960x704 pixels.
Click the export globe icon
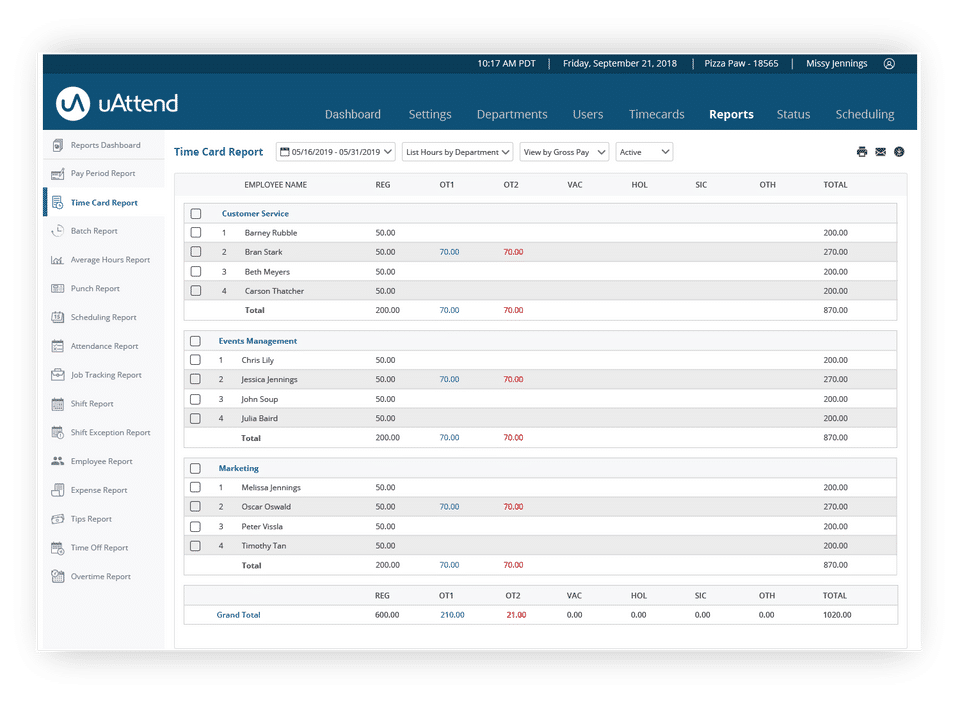[x=899, y=152]
